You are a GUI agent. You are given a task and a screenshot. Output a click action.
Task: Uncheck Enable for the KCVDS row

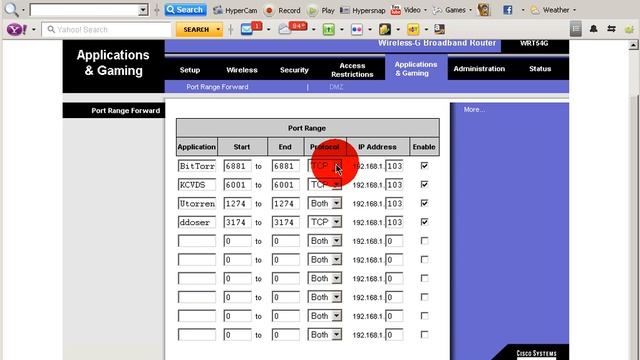[x=424, y=184]
